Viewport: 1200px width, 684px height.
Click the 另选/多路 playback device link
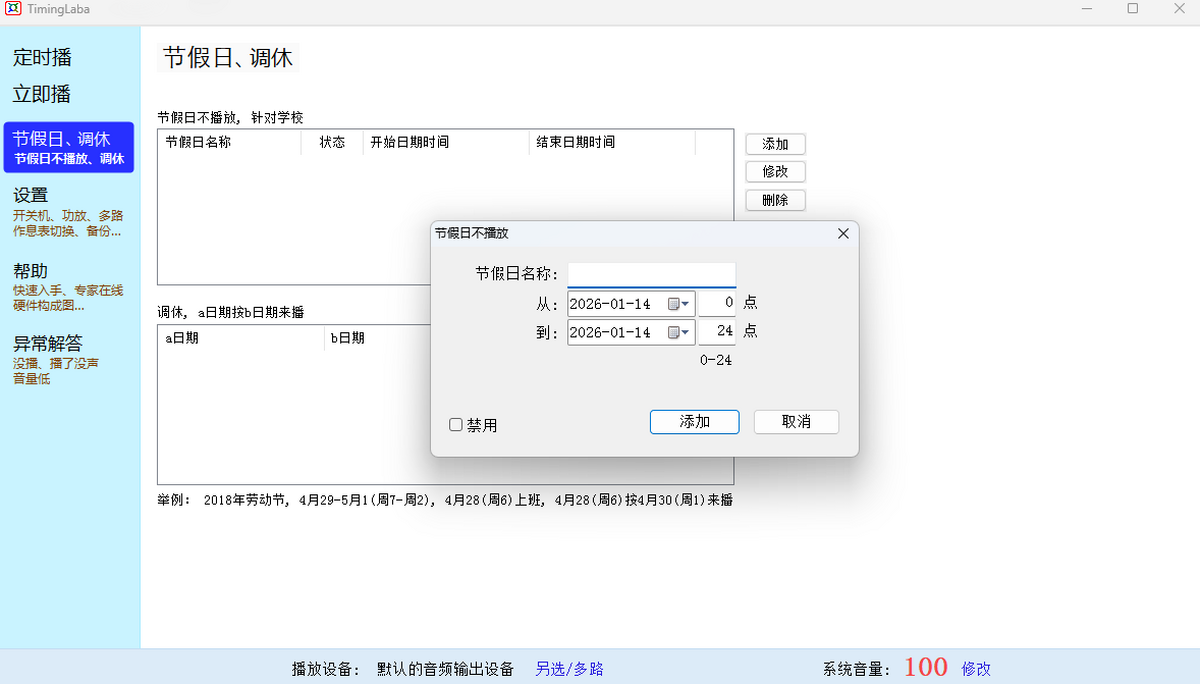click(x=569, y=669)
